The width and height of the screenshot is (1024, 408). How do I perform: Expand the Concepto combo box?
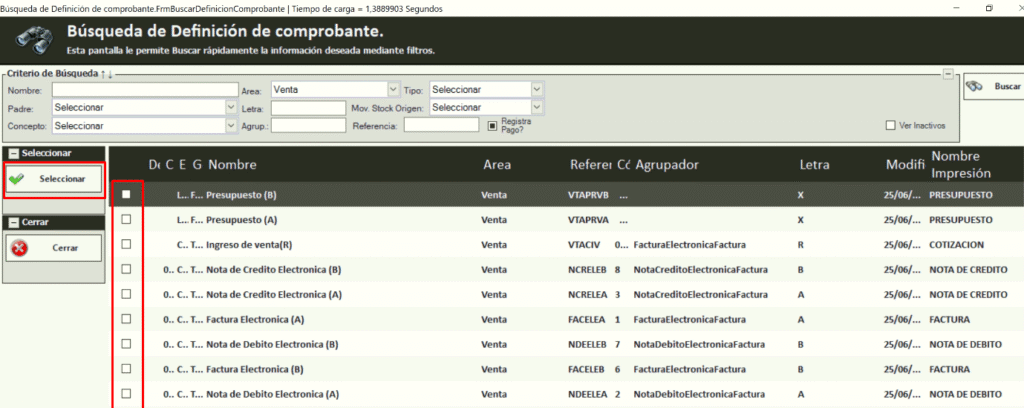230,126
